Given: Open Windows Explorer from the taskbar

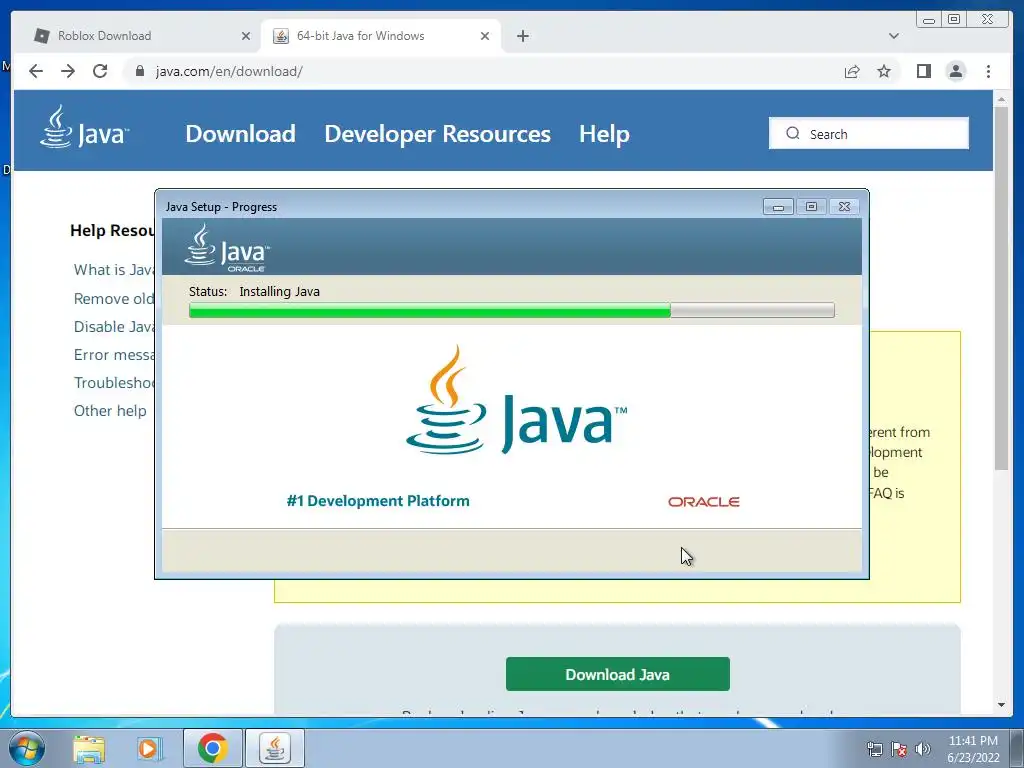Looking at the screenshot, I should [x=89, y=748].
